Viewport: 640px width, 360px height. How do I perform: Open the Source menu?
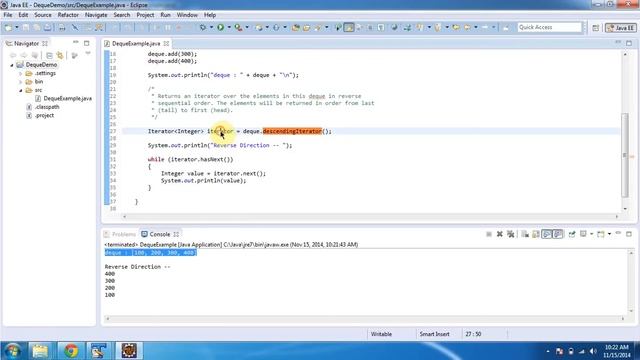(43, 15)
